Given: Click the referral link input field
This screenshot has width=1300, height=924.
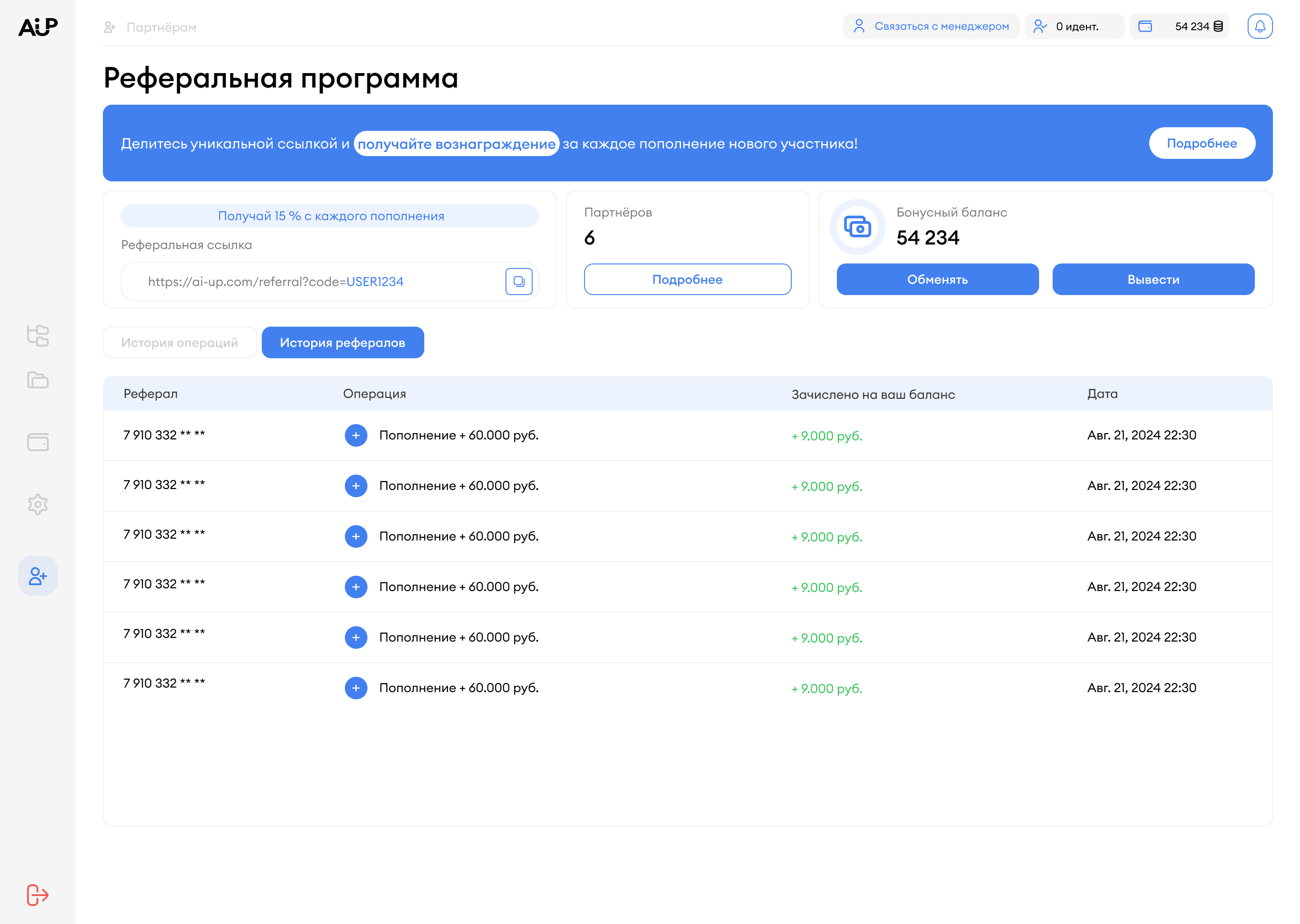Looking at the screenshot, I should click(x=313, y=282).
